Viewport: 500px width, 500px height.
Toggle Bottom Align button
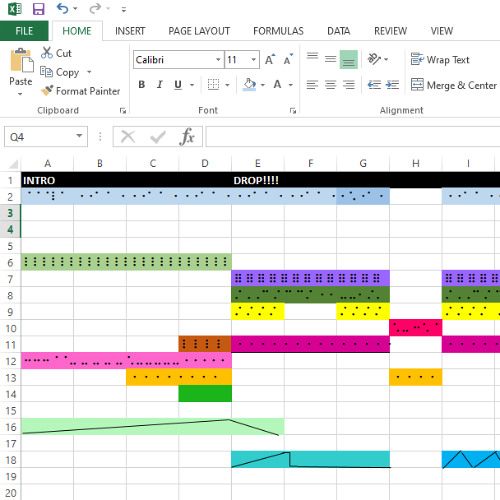tap(348, 59)
